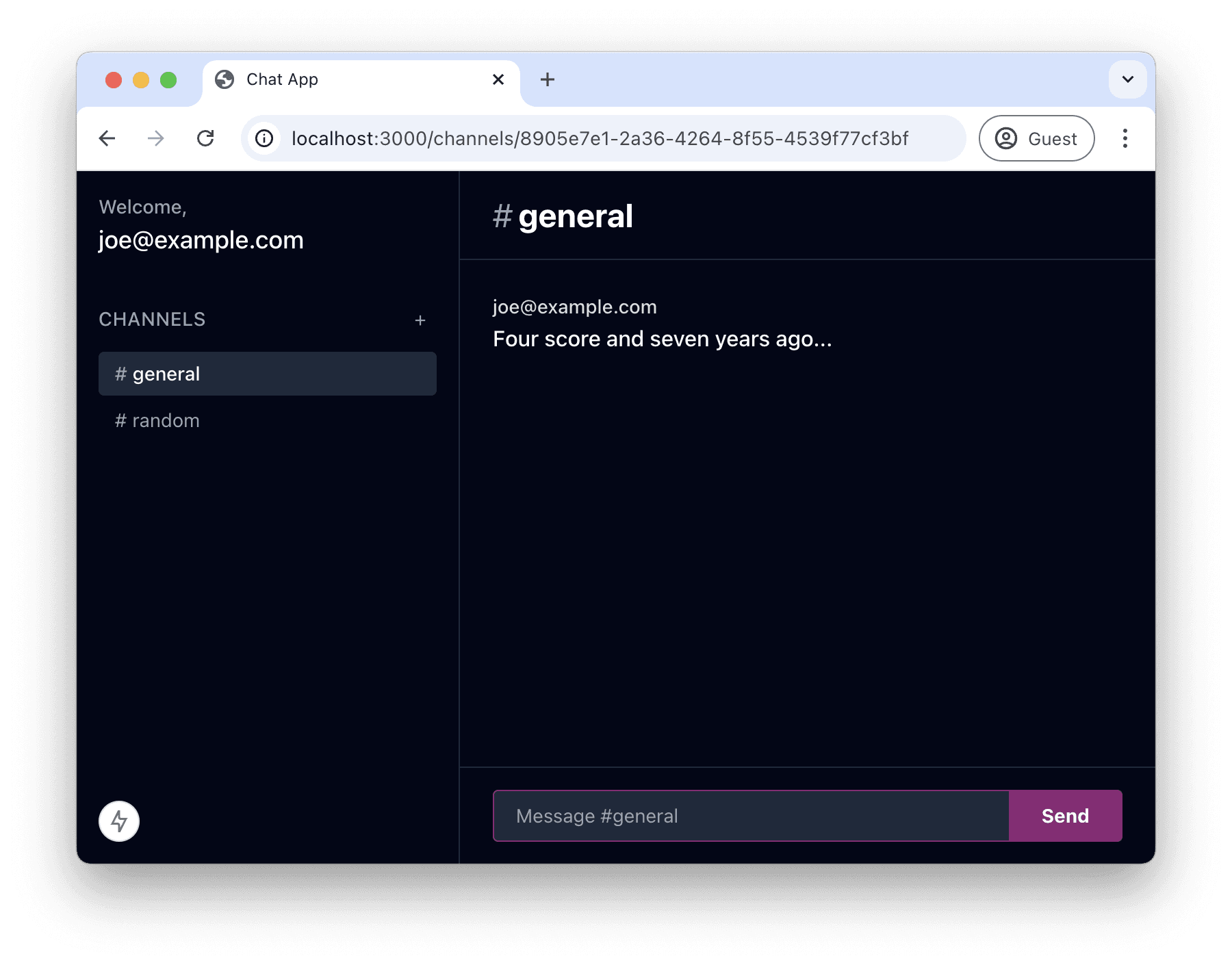Screen dimensions: 1232x965
Task: Open the Chrome three-dot menu
Action: pyautogui.click(x=1125, y=139)
